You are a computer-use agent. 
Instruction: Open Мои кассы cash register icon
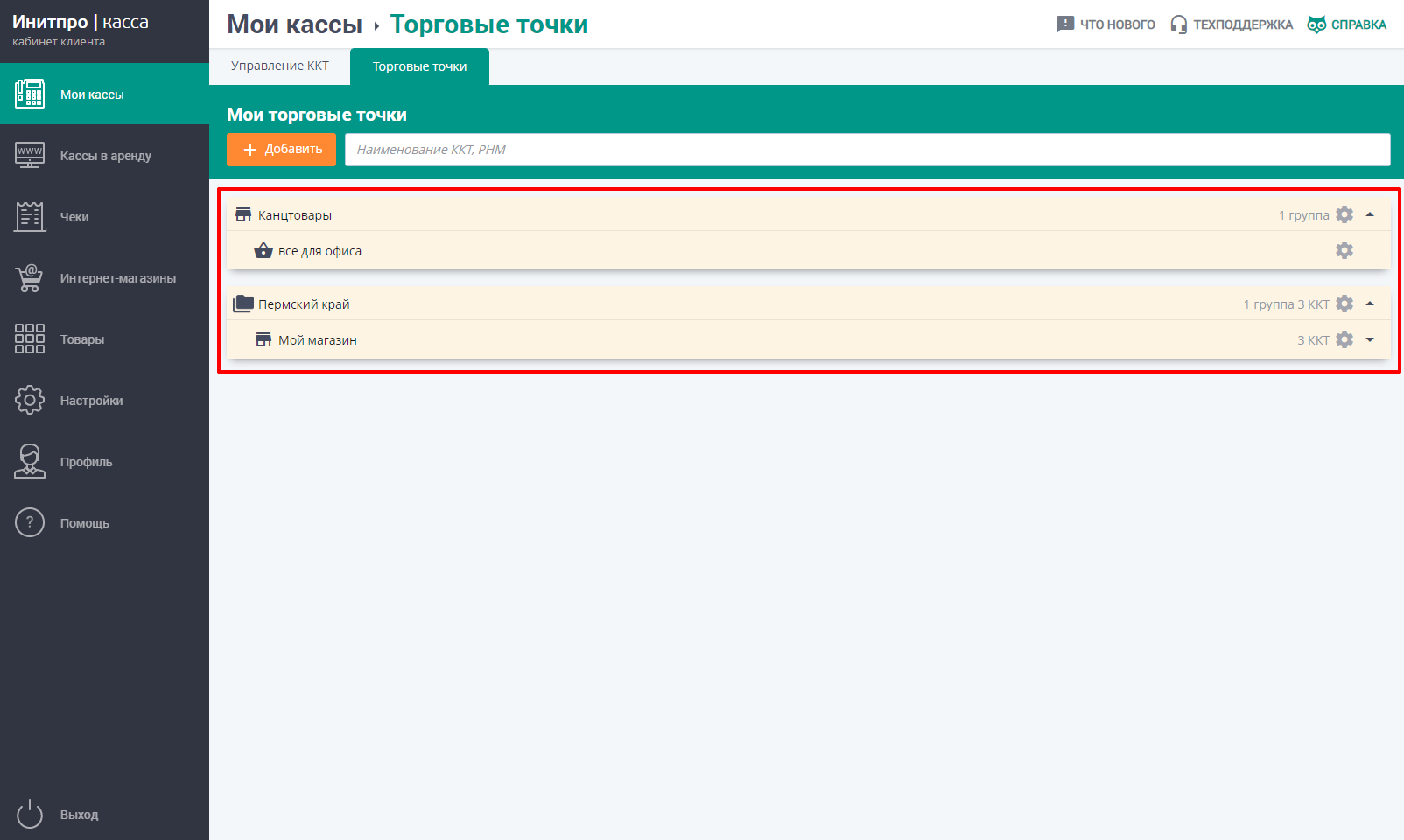click(x=30, y=94)
